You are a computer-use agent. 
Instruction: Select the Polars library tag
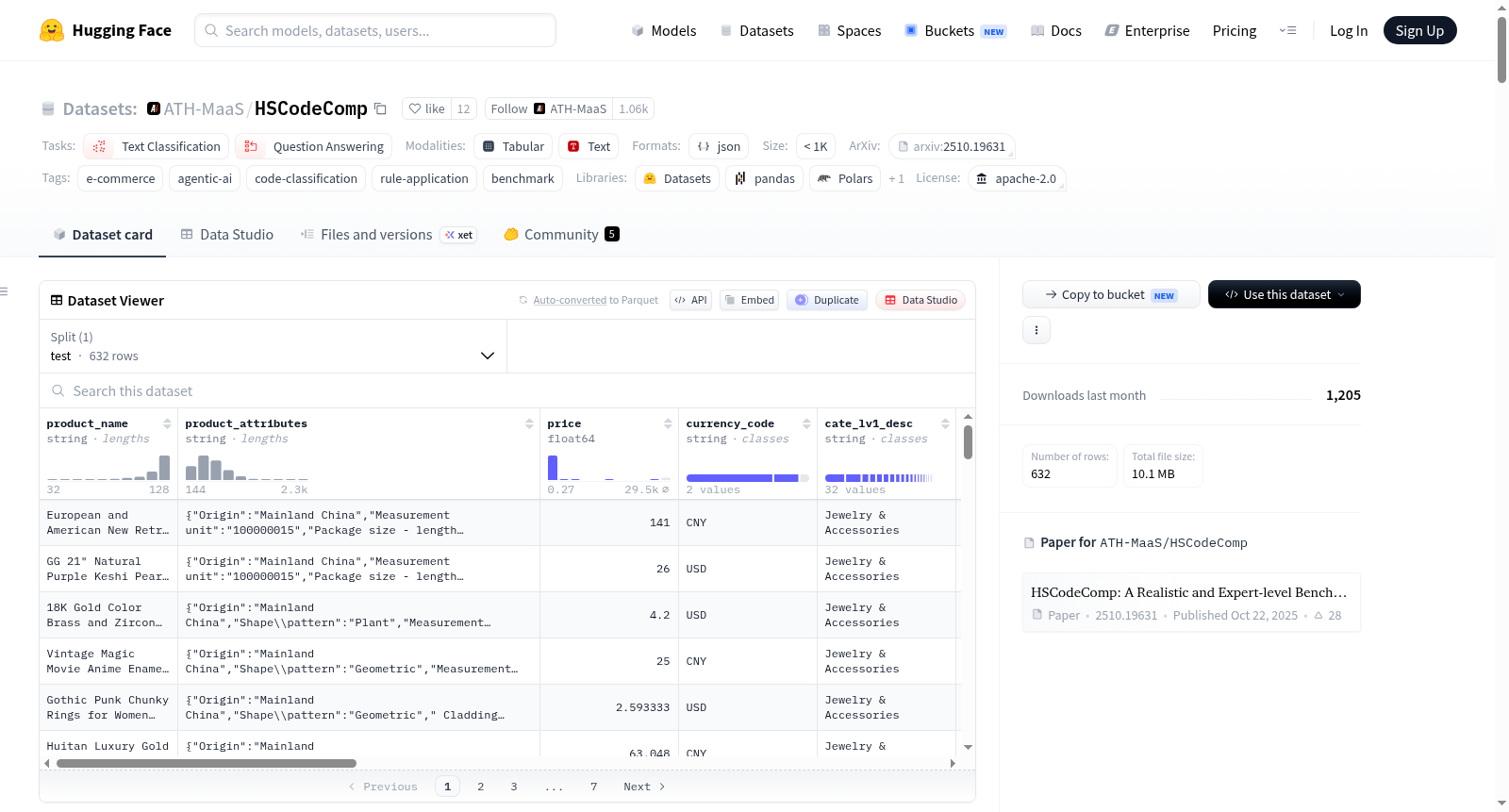tap(845, 178)
